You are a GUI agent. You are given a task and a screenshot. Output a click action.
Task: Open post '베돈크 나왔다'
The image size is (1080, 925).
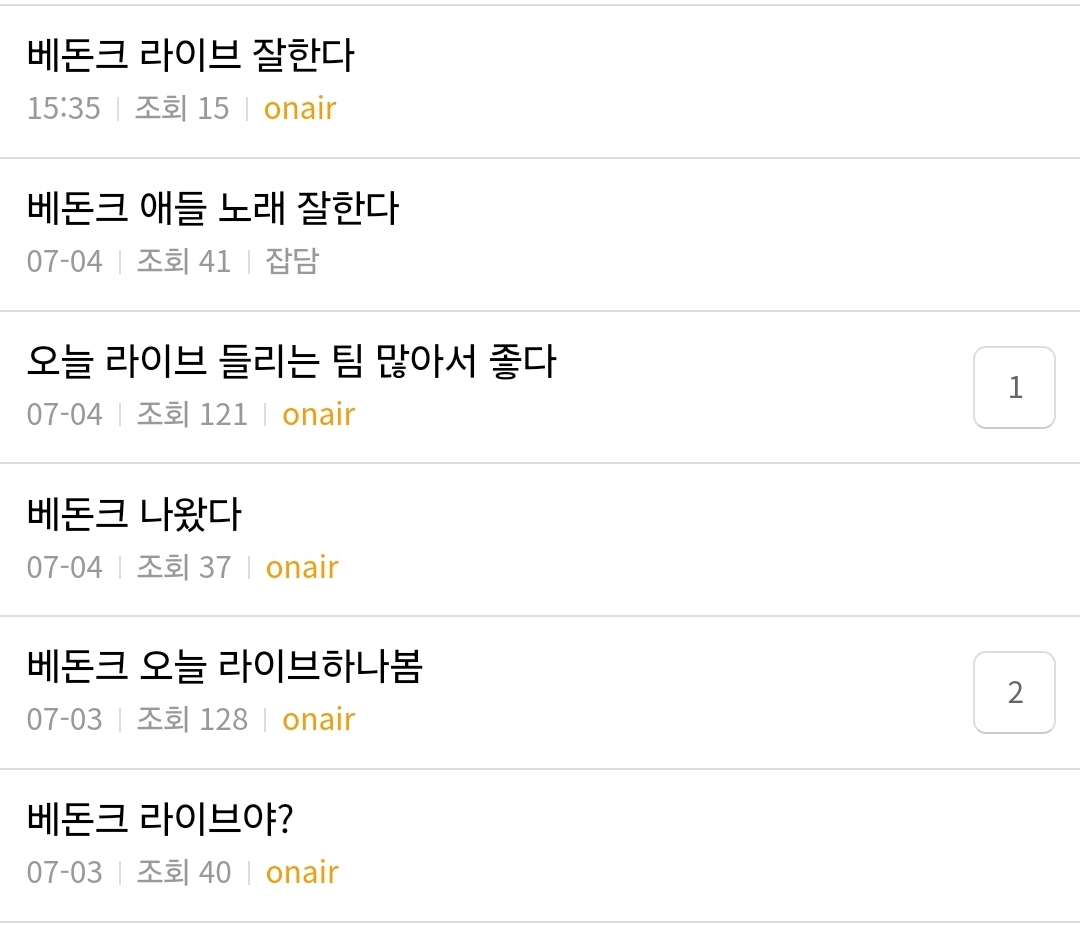click(x=134, y=515)
